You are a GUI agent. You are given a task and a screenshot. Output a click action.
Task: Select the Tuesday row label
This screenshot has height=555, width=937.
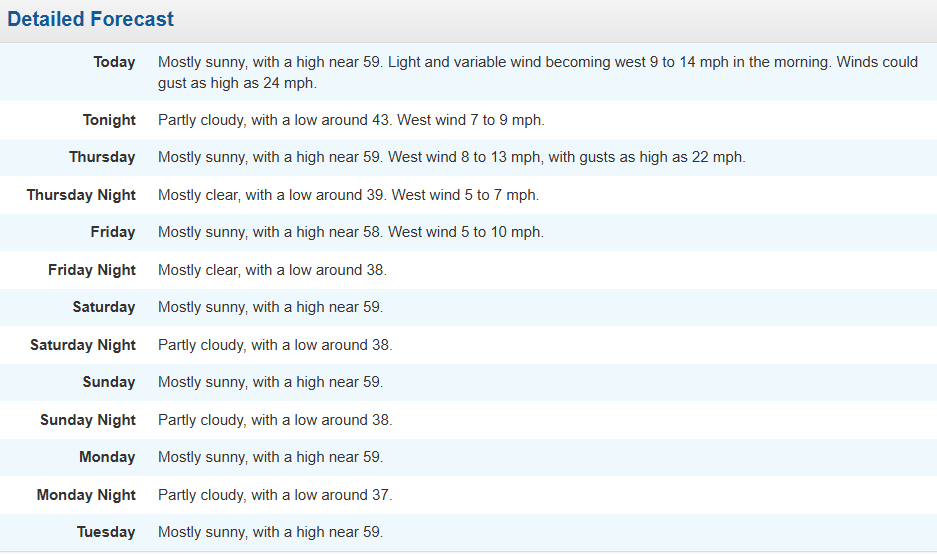click(x=106, y=532)
